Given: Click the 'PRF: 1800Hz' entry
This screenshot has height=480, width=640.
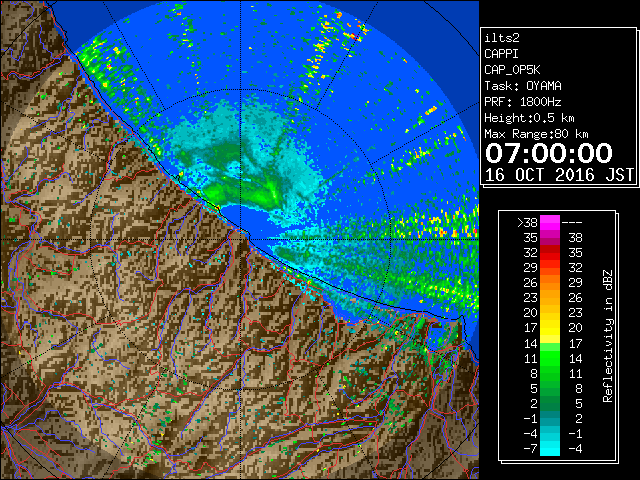Looking at the screenshot, I should click(x=523, y=102).
